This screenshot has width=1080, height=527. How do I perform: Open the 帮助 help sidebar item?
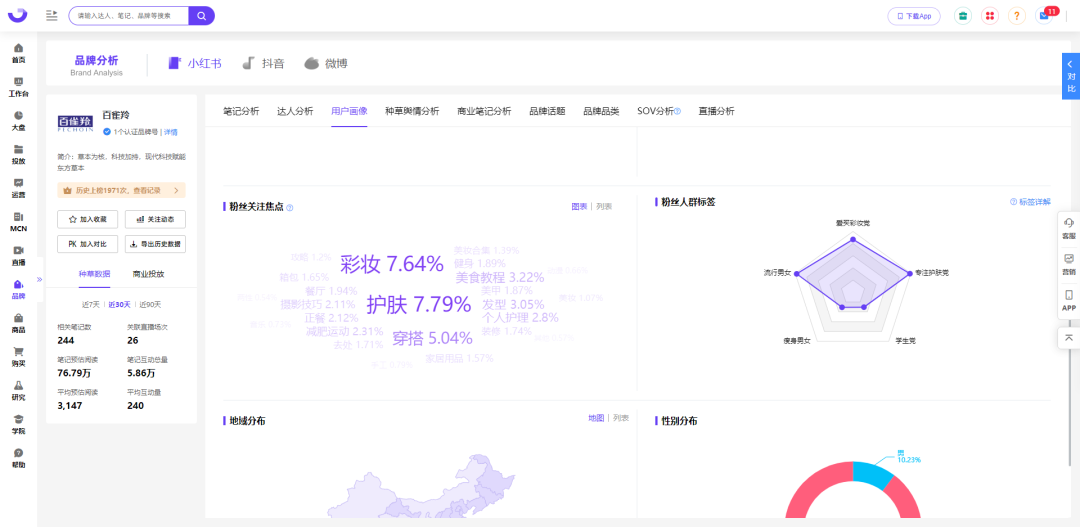pos(19,458)
